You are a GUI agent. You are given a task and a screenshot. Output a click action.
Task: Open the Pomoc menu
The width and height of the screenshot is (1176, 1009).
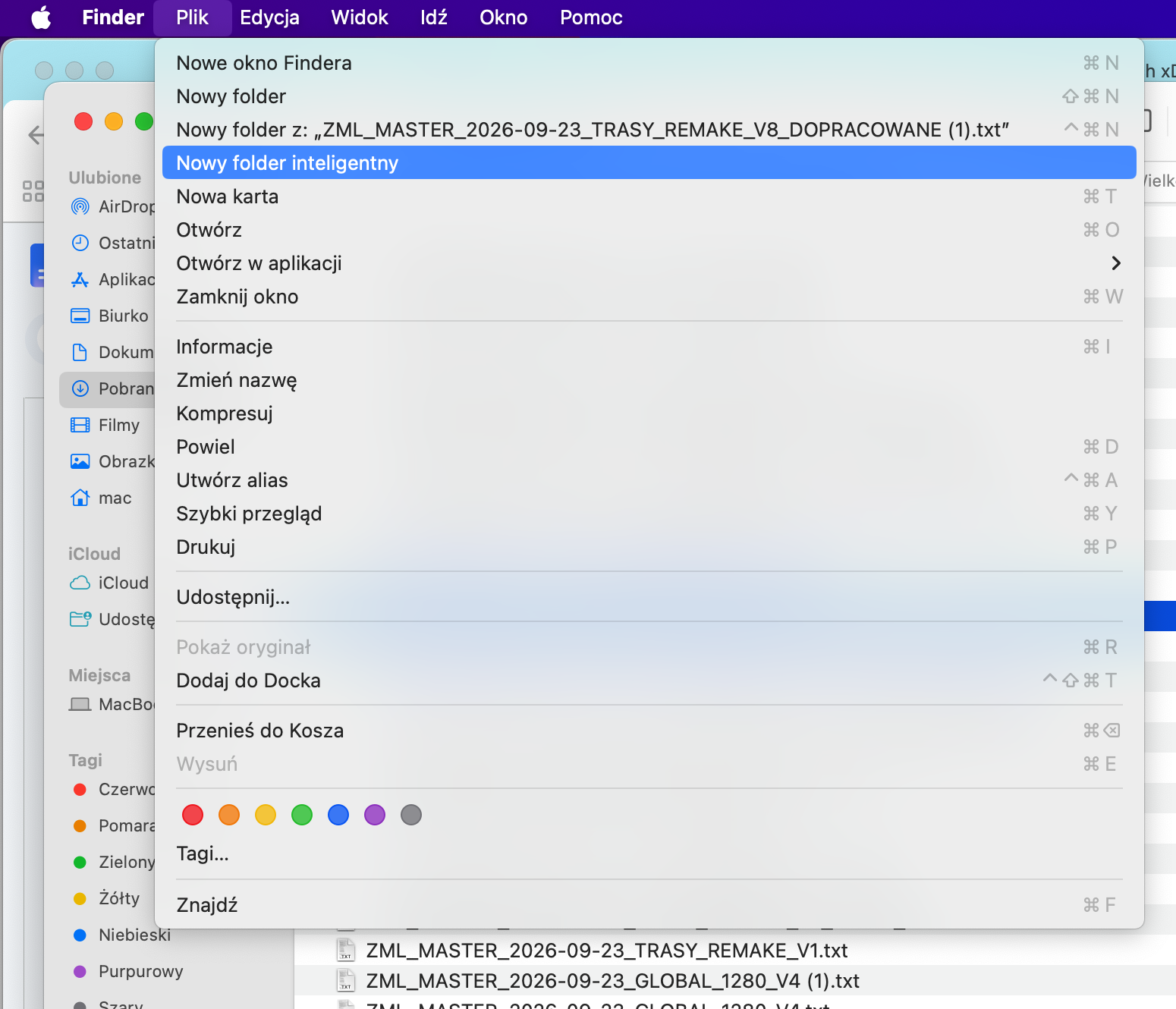point(591,17)
